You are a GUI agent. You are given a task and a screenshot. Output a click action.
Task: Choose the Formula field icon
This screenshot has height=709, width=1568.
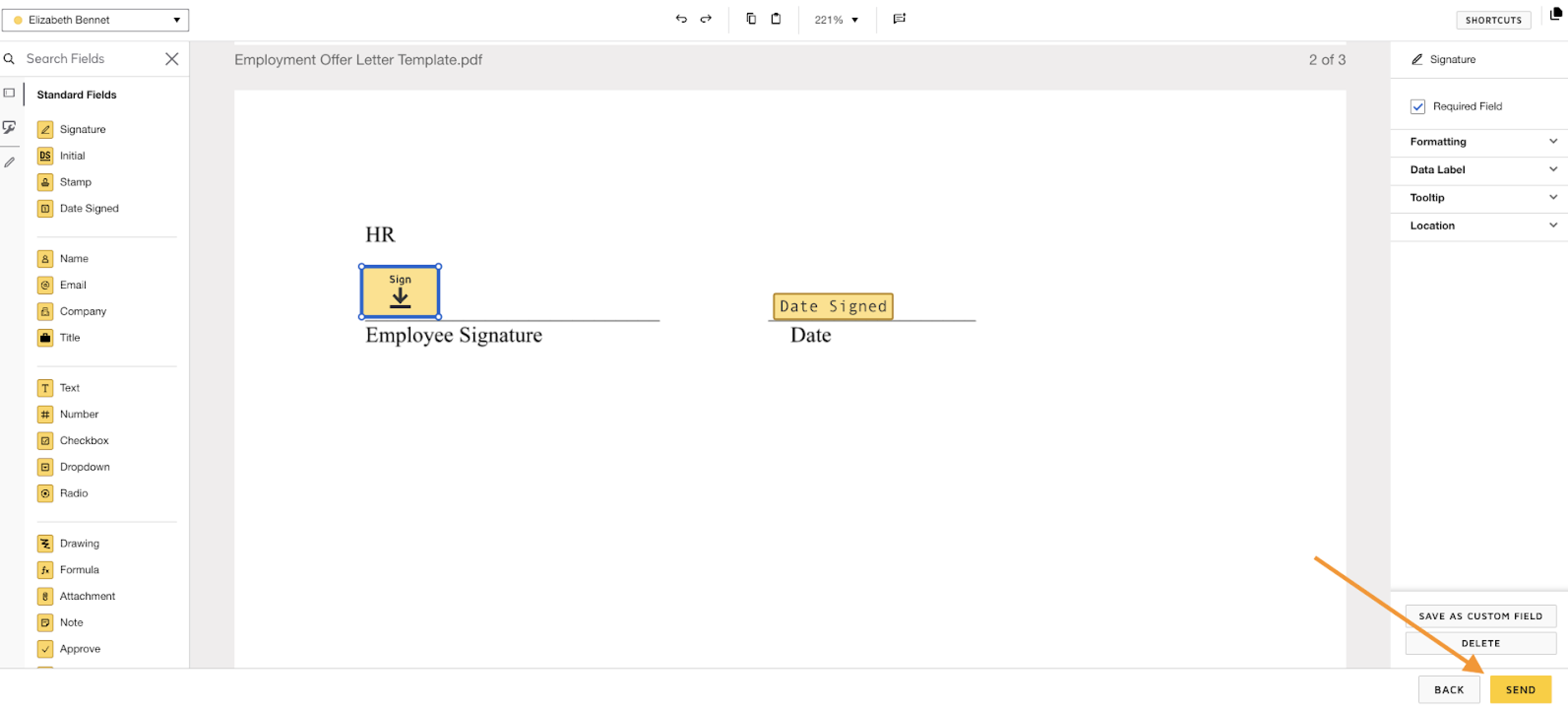point(45,570)
